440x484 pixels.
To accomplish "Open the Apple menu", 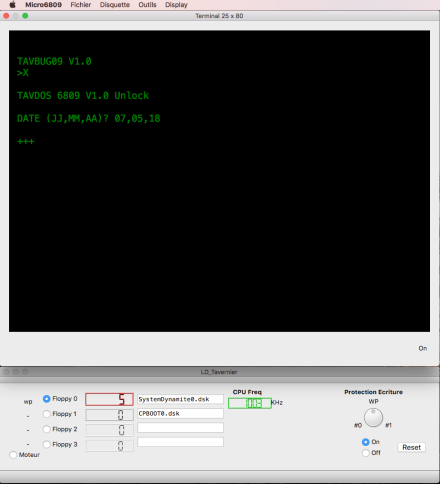I will (12, 5).
